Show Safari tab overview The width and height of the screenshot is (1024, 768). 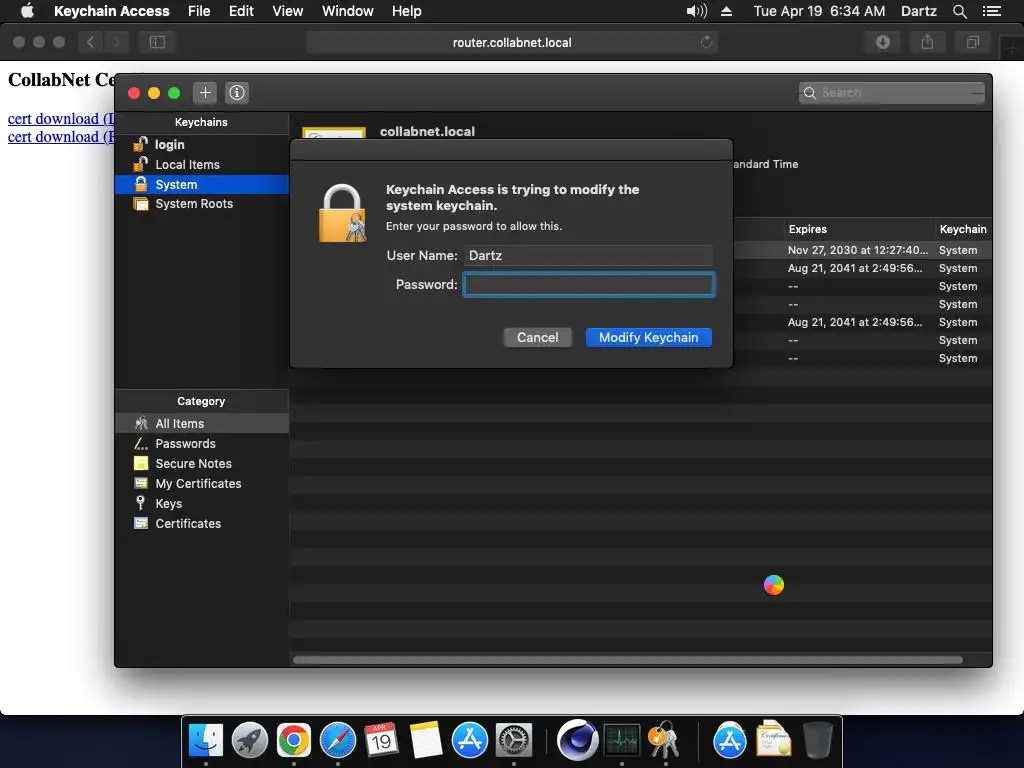(x=972, y=42)
